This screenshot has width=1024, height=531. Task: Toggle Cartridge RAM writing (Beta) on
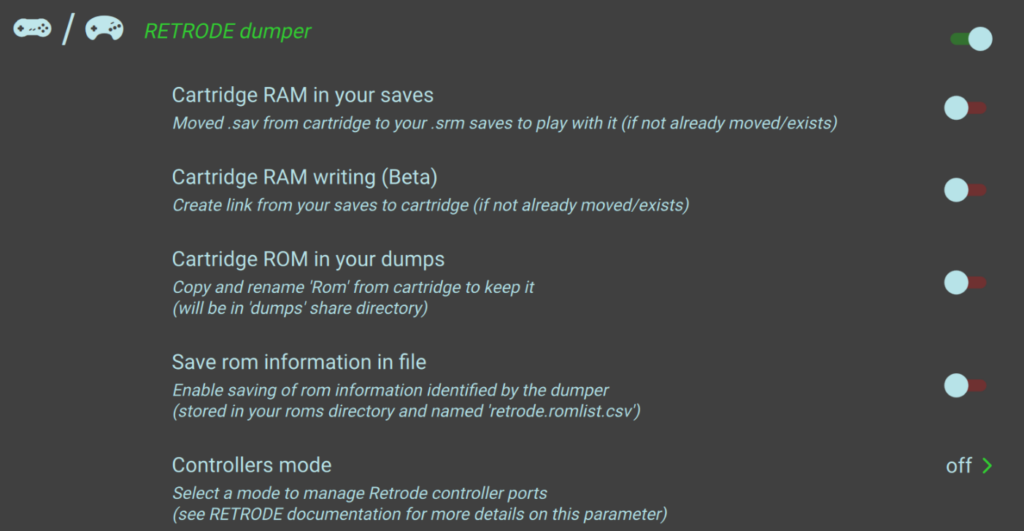(965, 189)
